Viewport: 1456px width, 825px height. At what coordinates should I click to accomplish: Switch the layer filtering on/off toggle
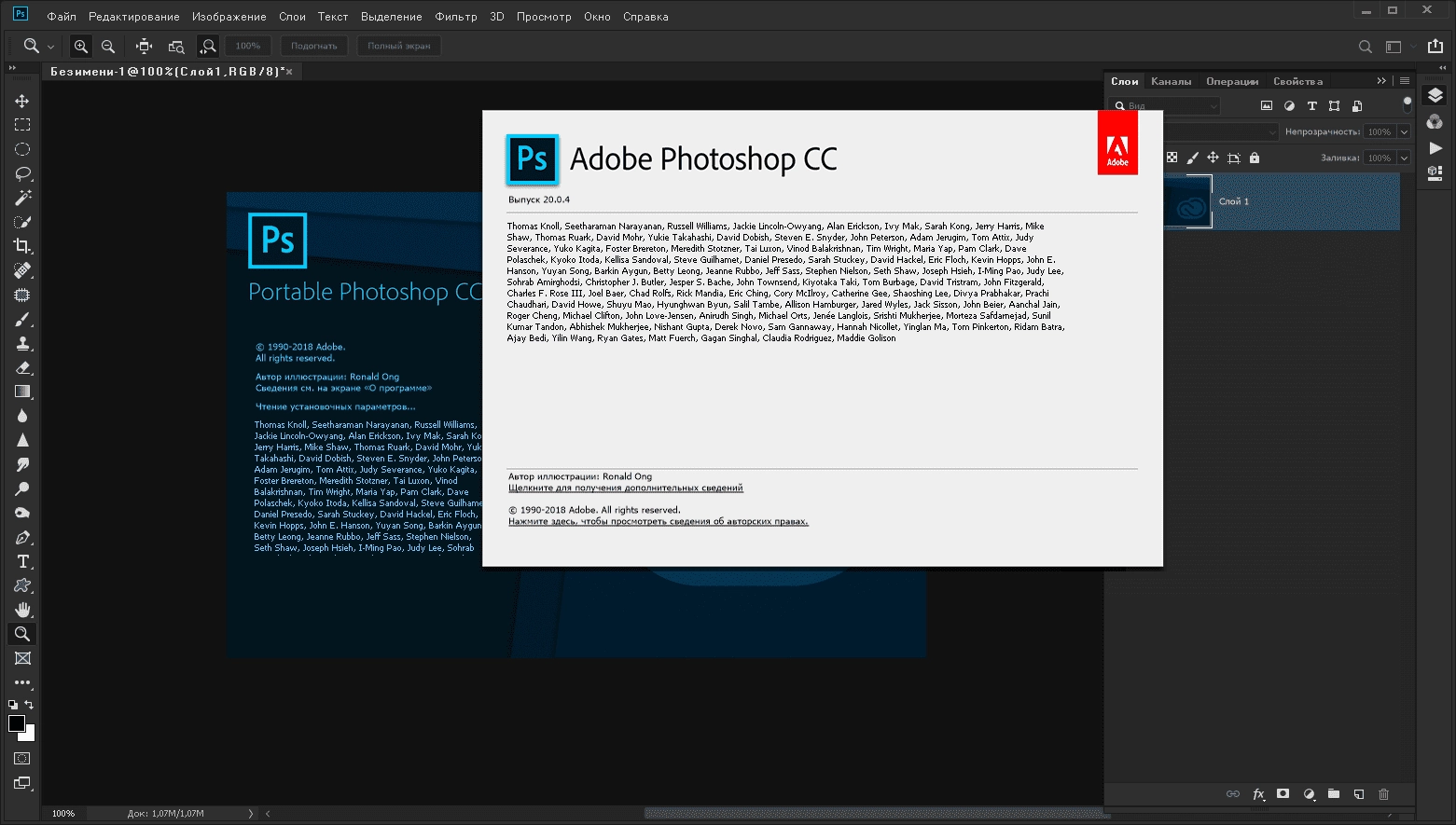[1407, 104]
